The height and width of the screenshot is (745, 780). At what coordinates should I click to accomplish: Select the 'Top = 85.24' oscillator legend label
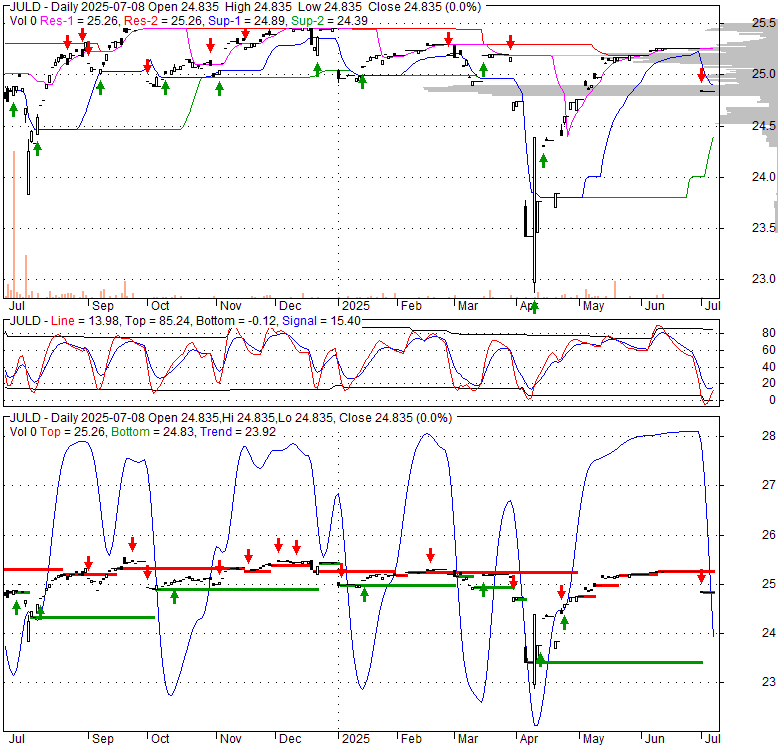157,321
